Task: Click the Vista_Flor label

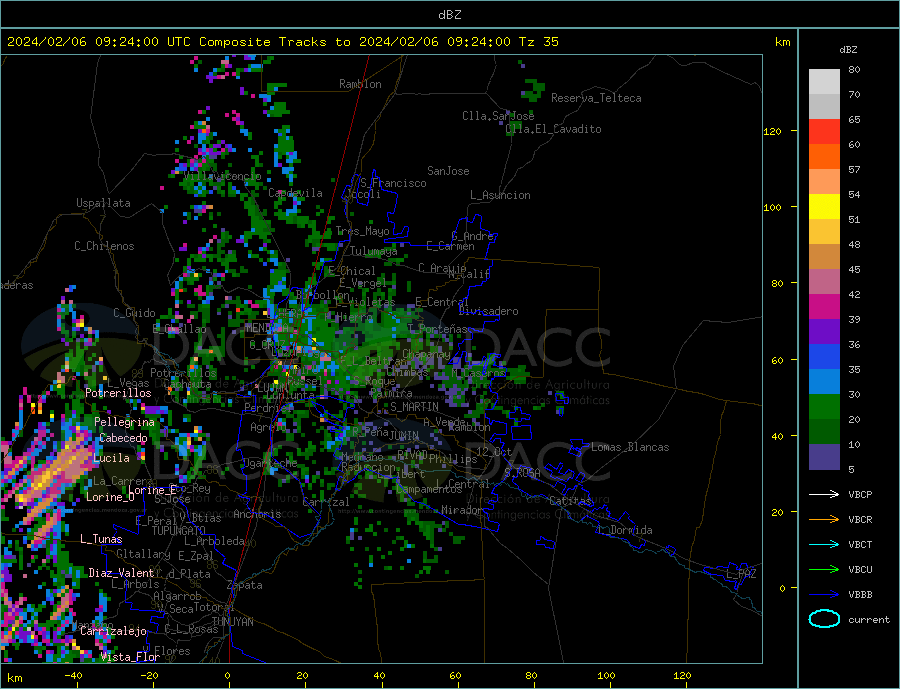Action: point(130,657)
